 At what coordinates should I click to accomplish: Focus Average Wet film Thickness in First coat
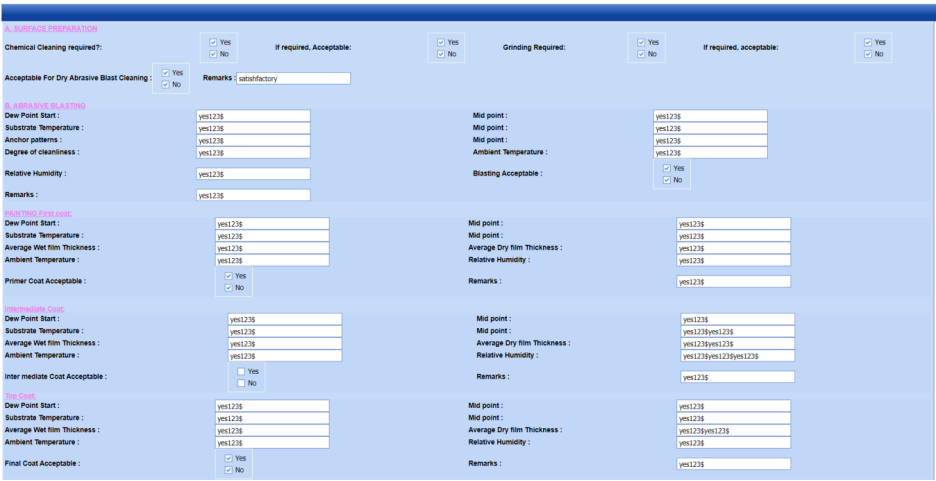(272, 248)
